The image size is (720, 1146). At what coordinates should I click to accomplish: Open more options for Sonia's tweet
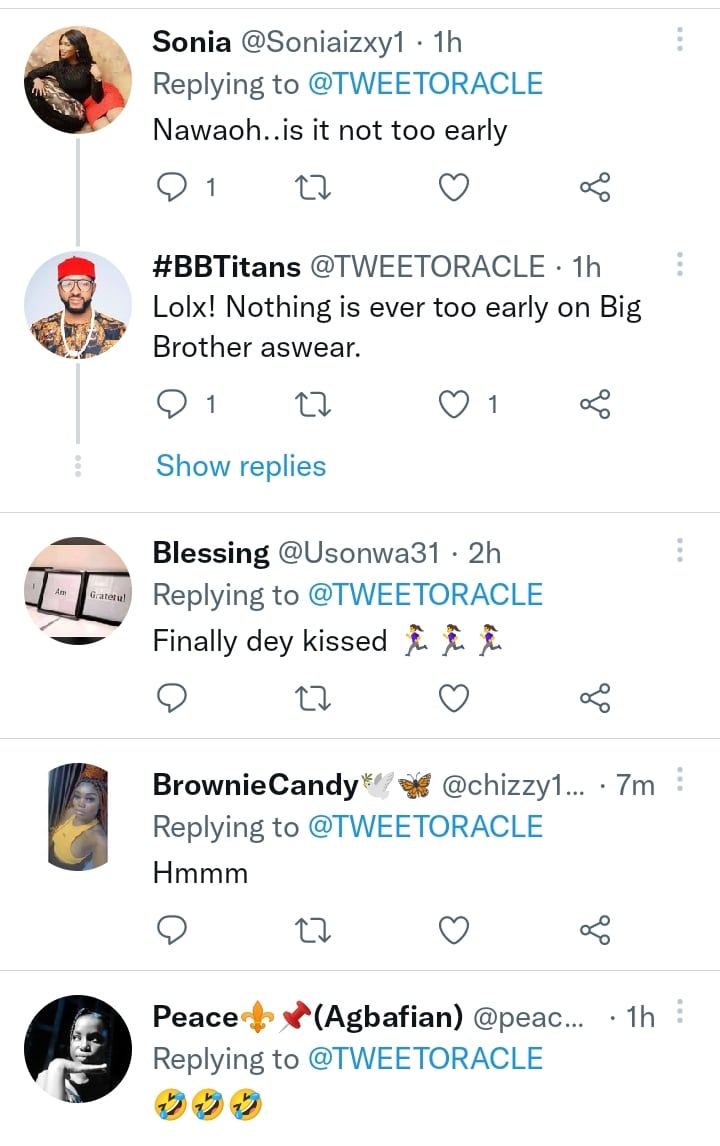point(679,40)
